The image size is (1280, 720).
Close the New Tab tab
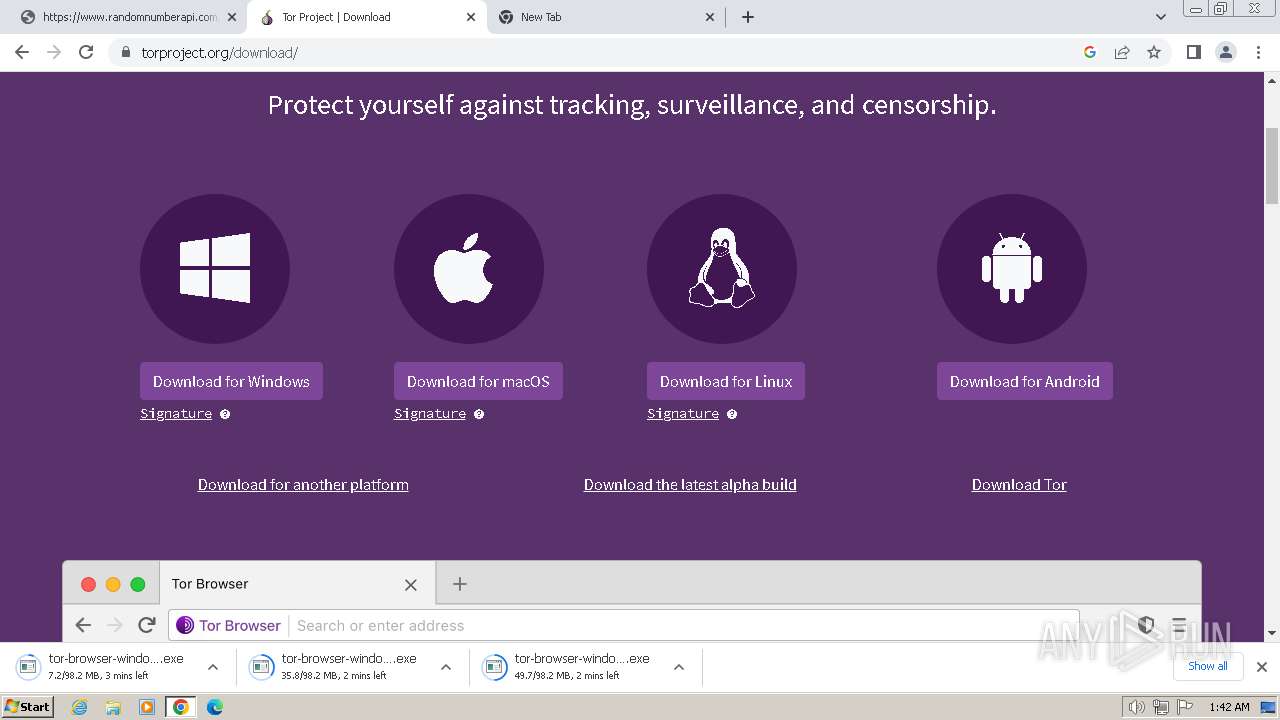click(x=710, y=17)
